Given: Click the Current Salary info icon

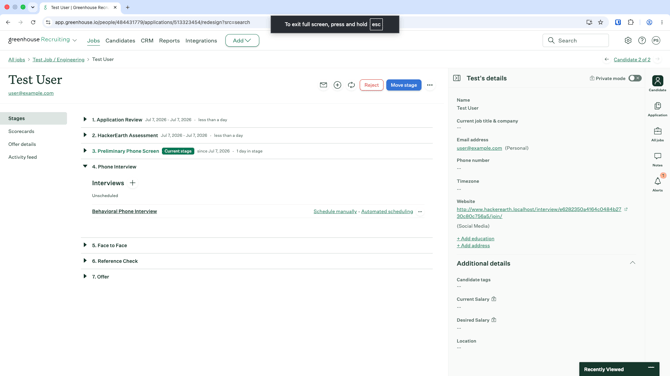Looking at the screenshot, I should pyautogui.click(x=494, y=299).
